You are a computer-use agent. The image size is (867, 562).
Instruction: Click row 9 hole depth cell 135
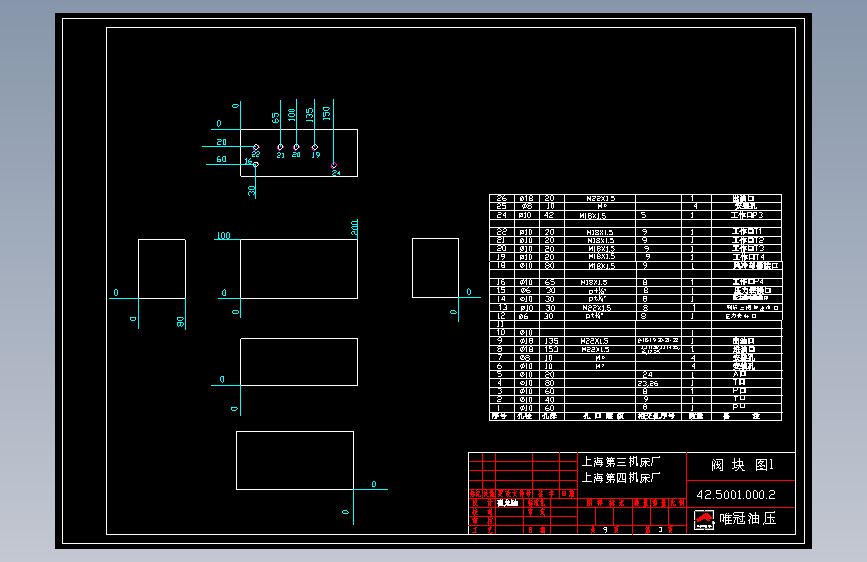(551, 341)
